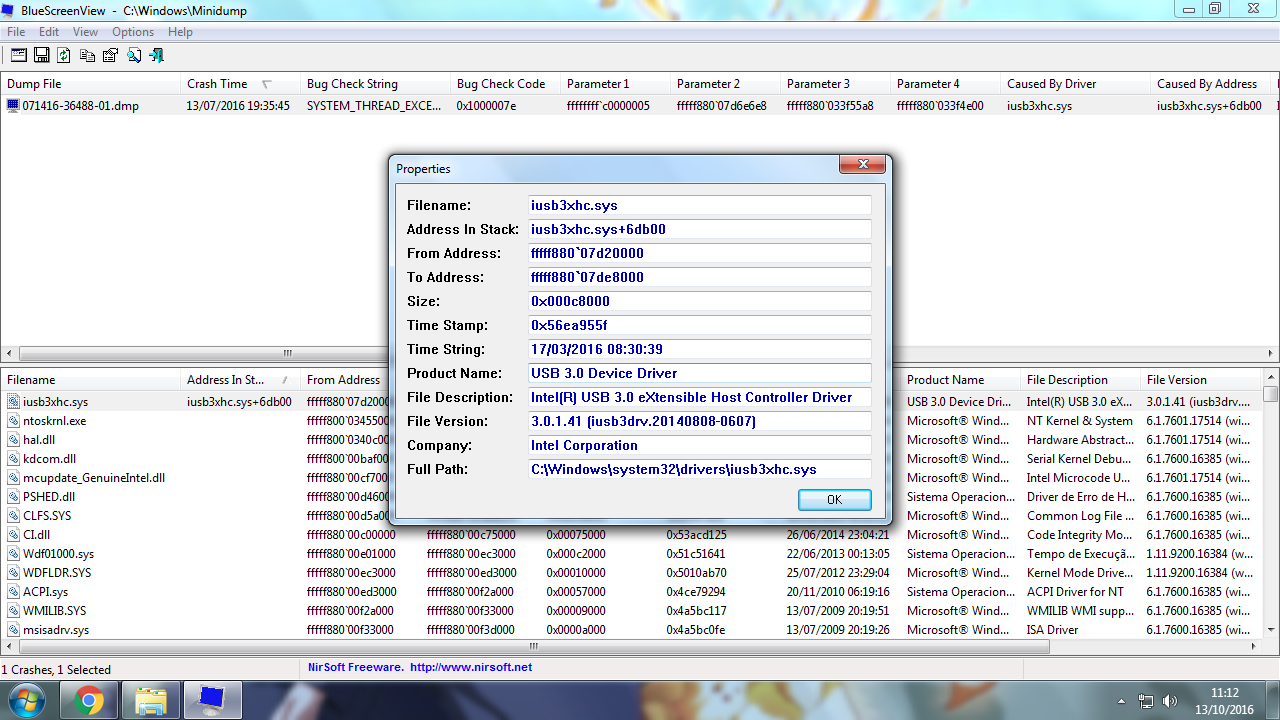Open Windows Explorer from the taskbar
The width and height of the screenshot is (1280, 720).
150,701
